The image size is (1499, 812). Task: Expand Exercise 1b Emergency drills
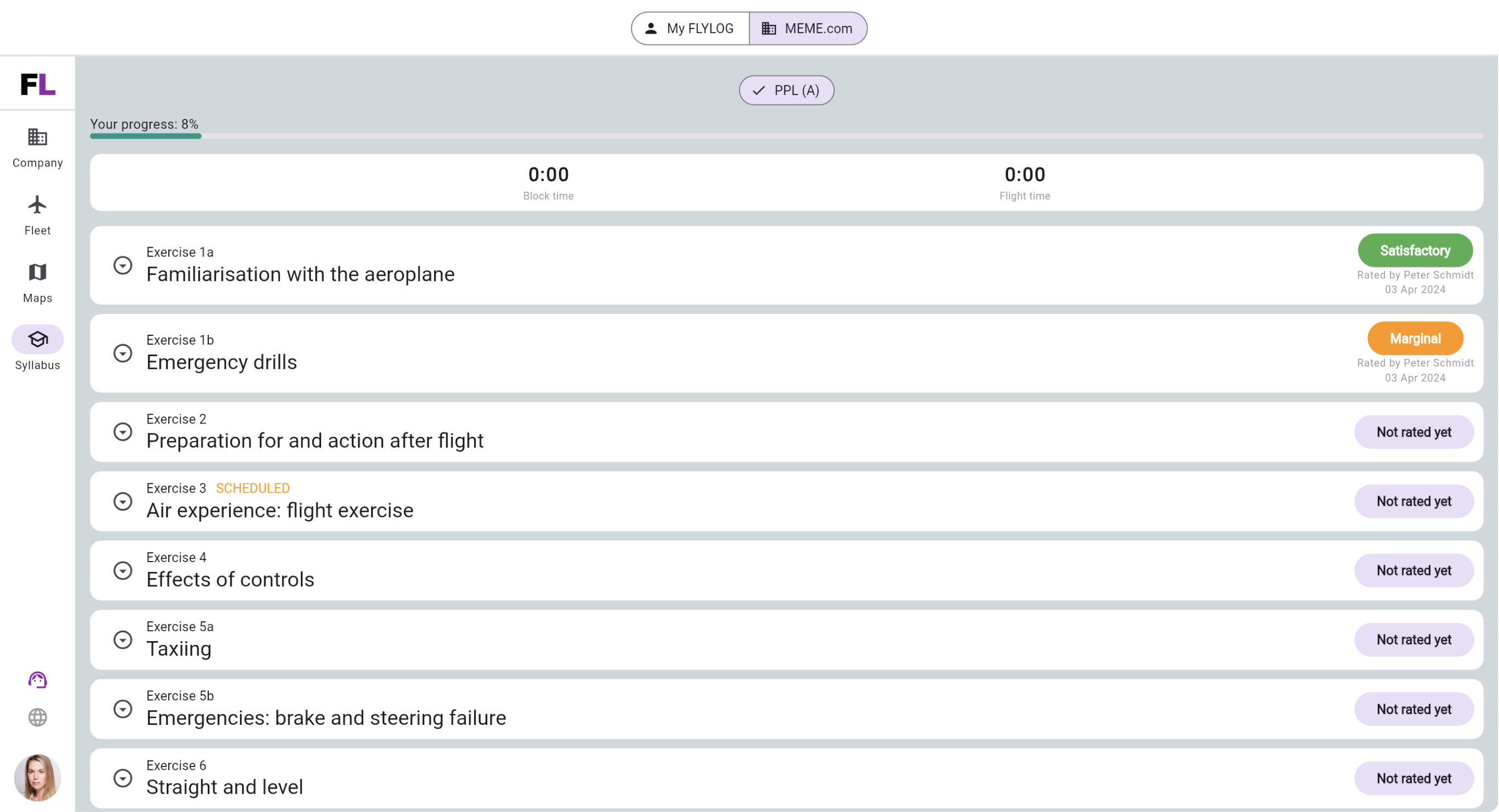coord(123,353)
